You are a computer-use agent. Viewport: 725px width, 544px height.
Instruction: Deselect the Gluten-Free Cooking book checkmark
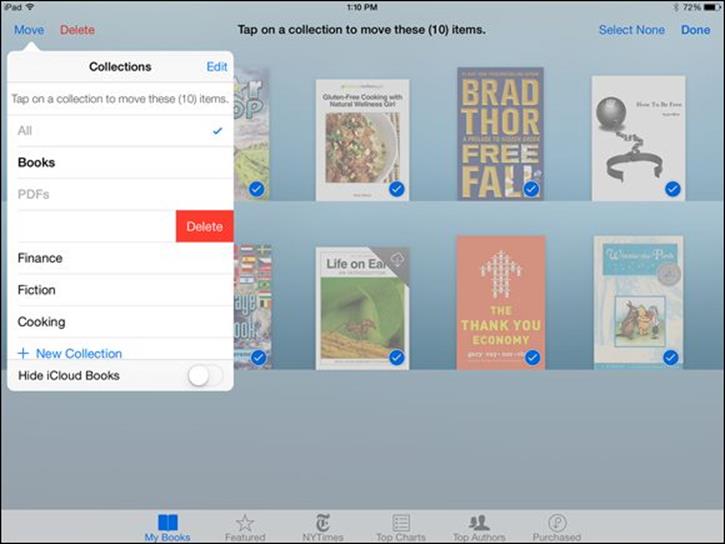pos(396,189)
